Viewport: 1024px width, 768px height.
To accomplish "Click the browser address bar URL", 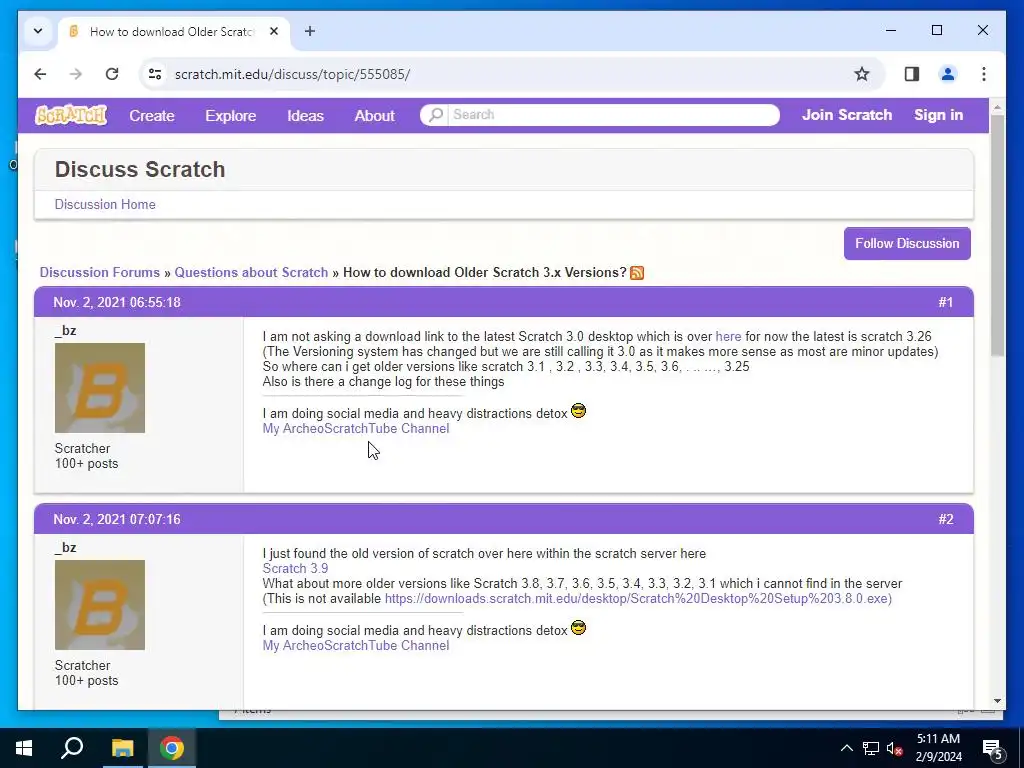I will [x=293, y=74].
